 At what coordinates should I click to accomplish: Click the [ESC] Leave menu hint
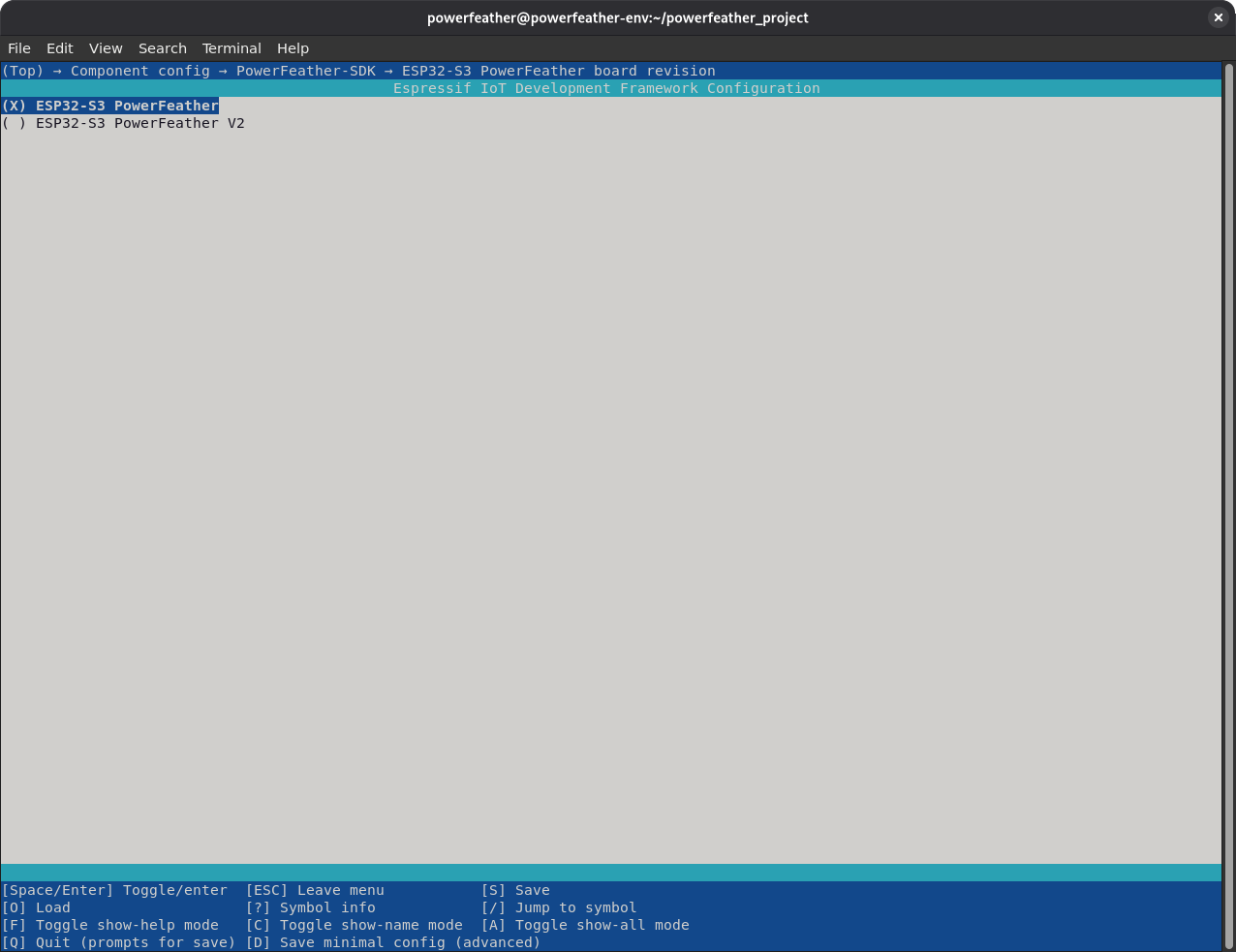click(315, 890)
